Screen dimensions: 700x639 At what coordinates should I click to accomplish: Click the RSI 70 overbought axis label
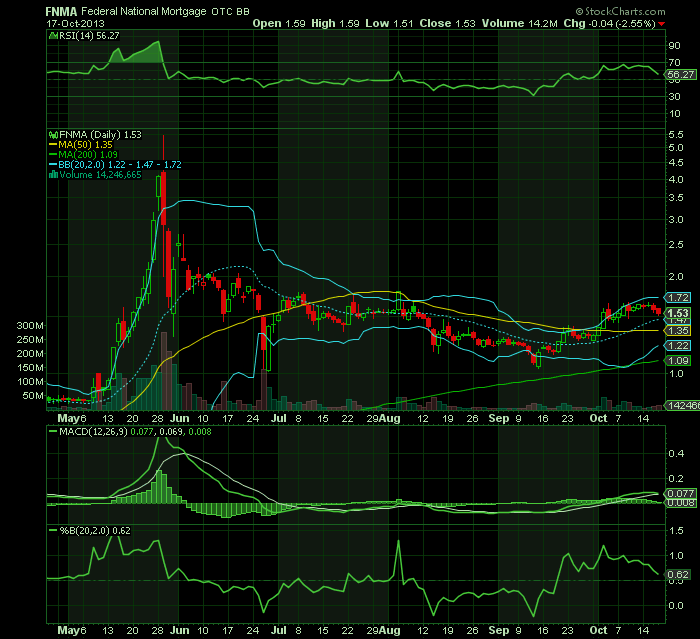coord(675,63)
